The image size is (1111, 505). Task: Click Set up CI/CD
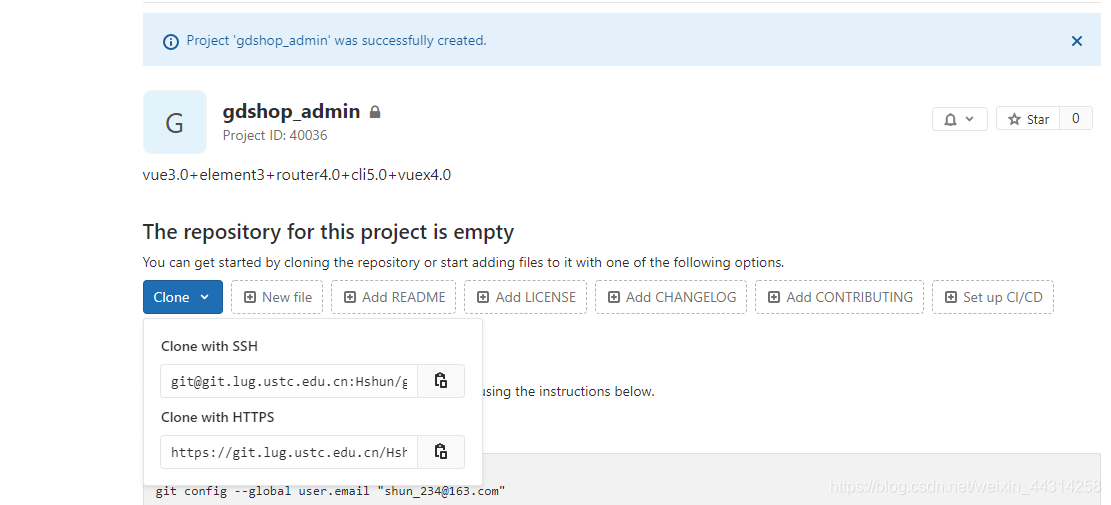coord(993,297)
